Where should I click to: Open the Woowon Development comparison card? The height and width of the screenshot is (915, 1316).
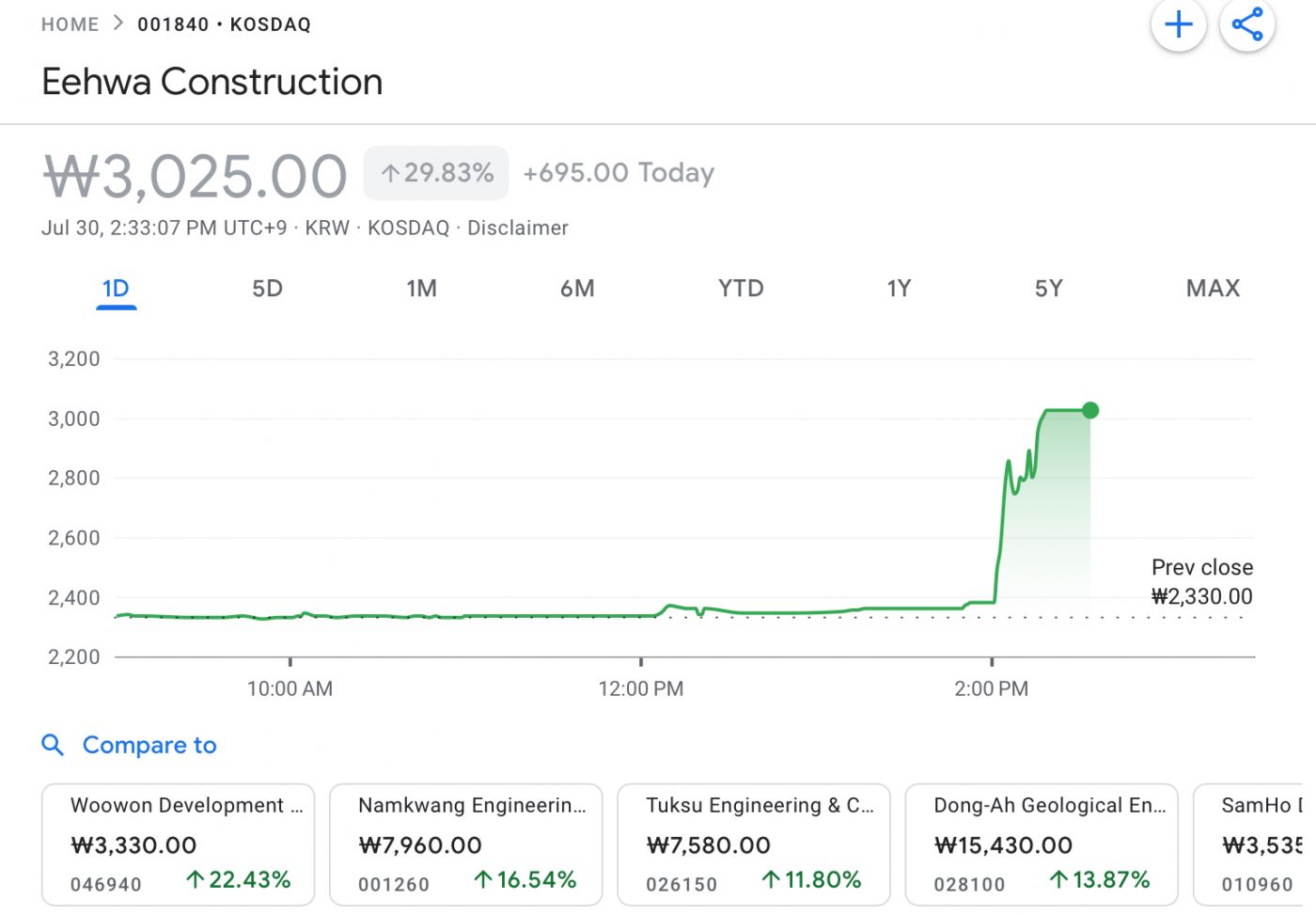[x=179, y=844]
